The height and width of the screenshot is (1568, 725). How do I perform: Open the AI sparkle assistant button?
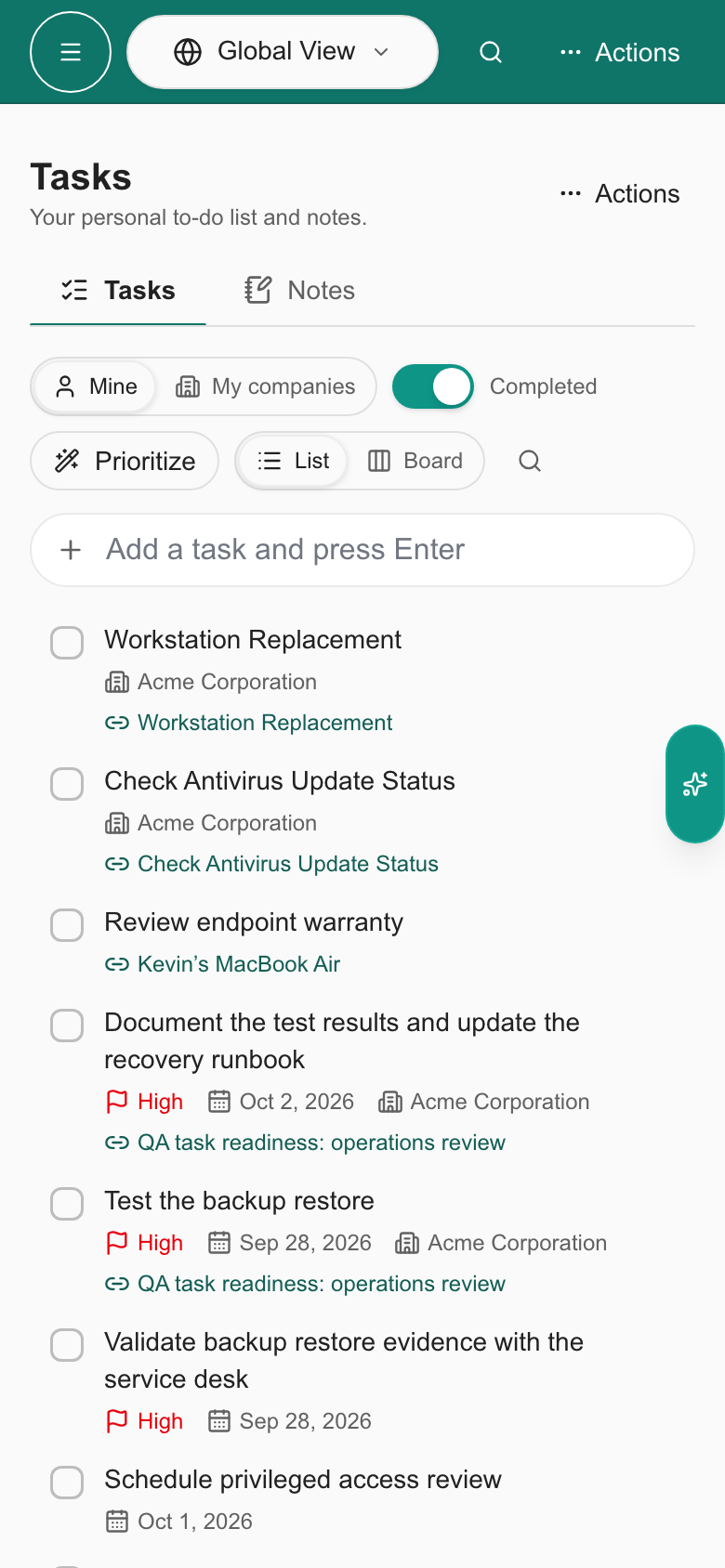695,784
